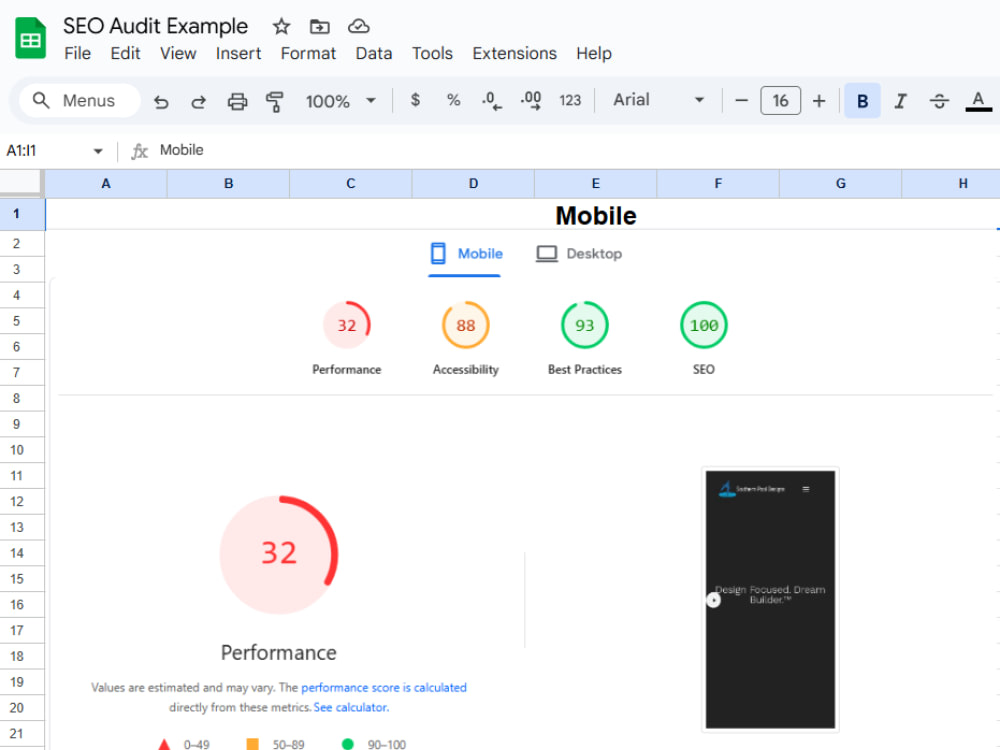The image size is (1000, 750).
Task: Select column C header
Action: (351, 184)
